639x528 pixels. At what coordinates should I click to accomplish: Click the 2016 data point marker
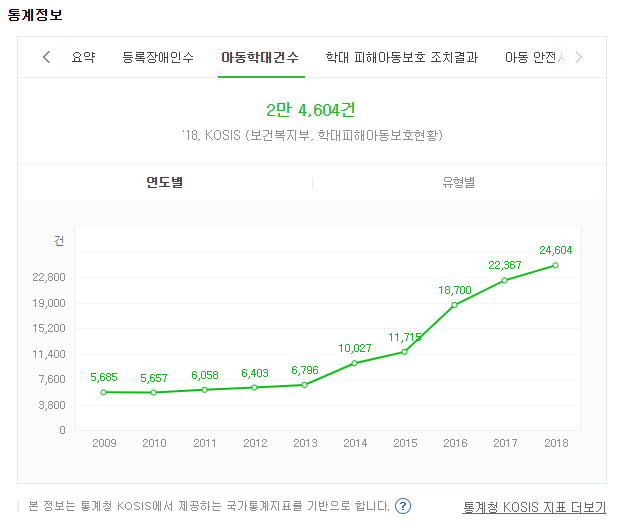455,305
